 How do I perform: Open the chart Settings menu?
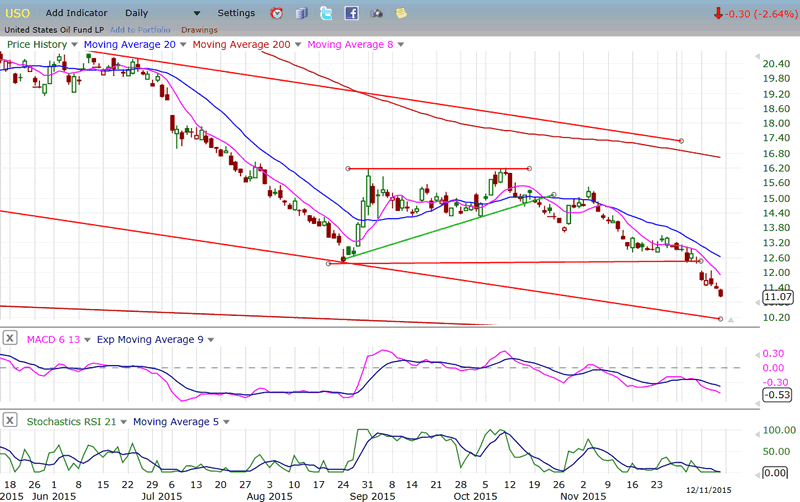coord(236,14)
